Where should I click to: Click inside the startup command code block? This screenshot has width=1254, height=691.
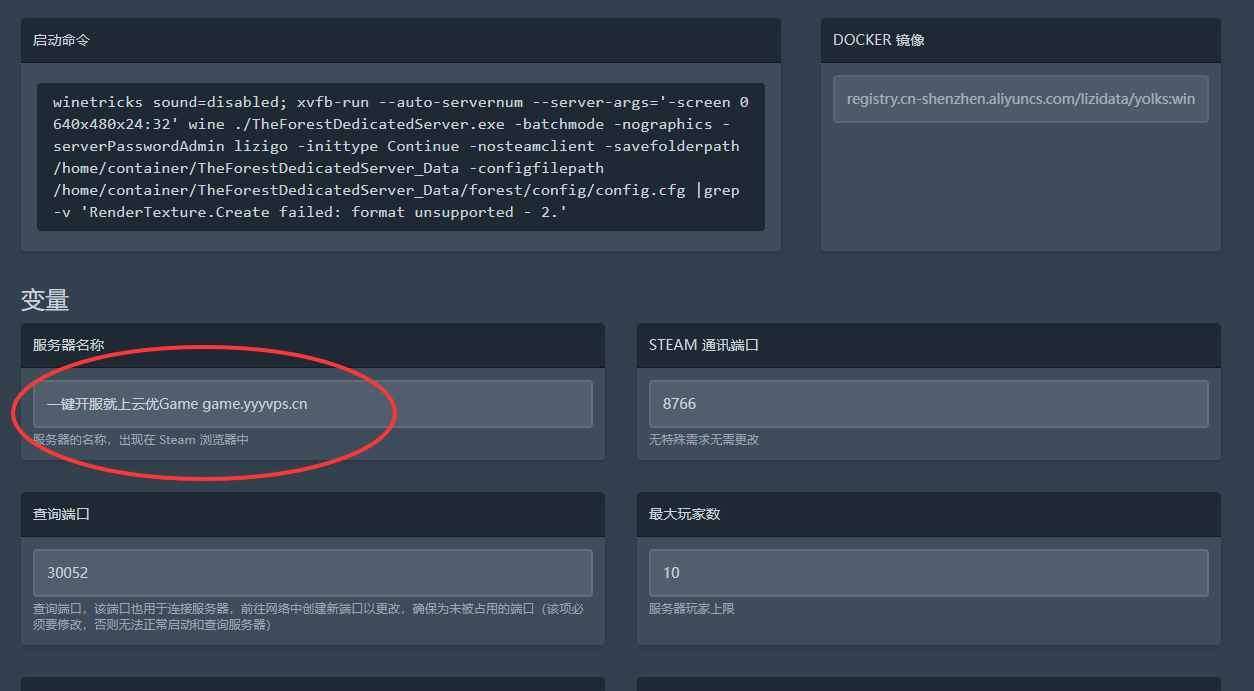[x=400, y=157]
